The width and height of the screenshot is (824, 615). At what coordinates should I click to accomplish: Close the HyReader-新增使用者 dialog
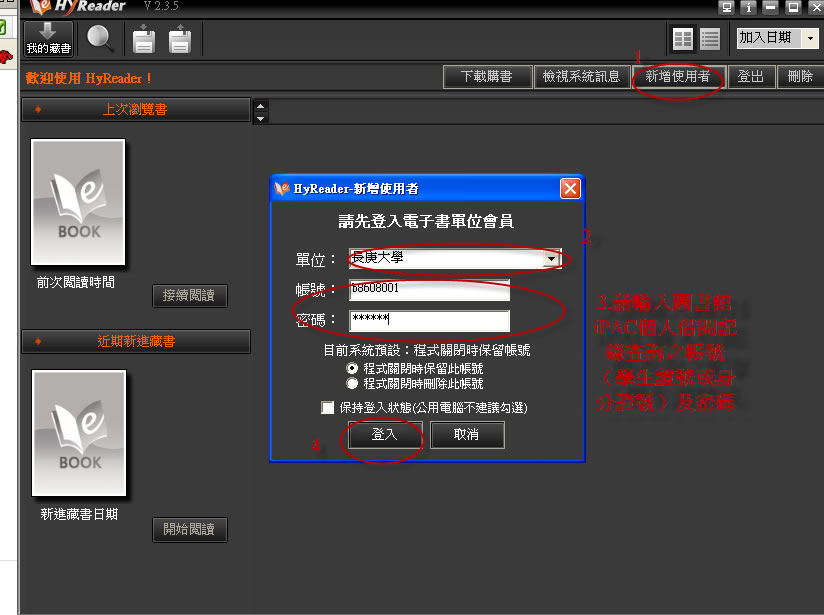click(x=570, y=188)
